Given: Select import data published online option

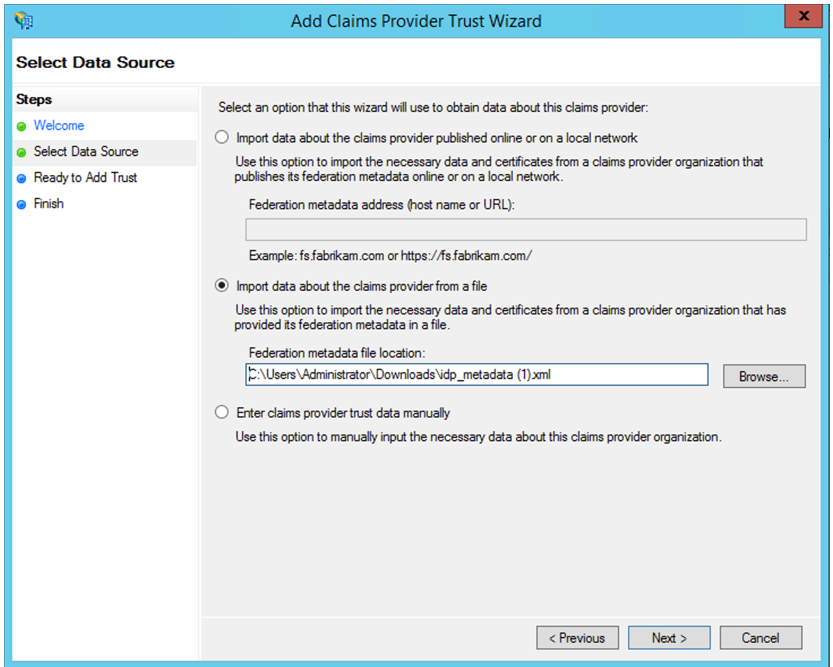Looking at the screenshot, I should point(223,137).
